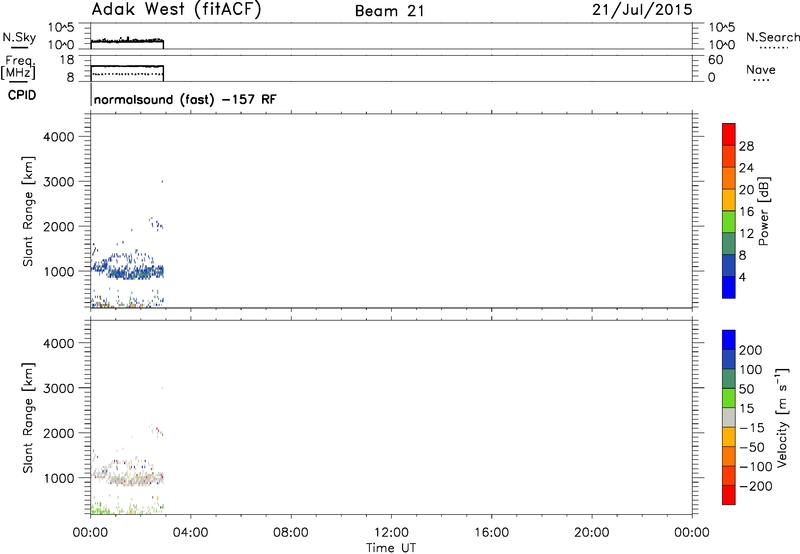This screenshot has height=554, width=800.
Task: Click the 'Adak West (fitACF)' title text
Action: (x=176, y=9)
